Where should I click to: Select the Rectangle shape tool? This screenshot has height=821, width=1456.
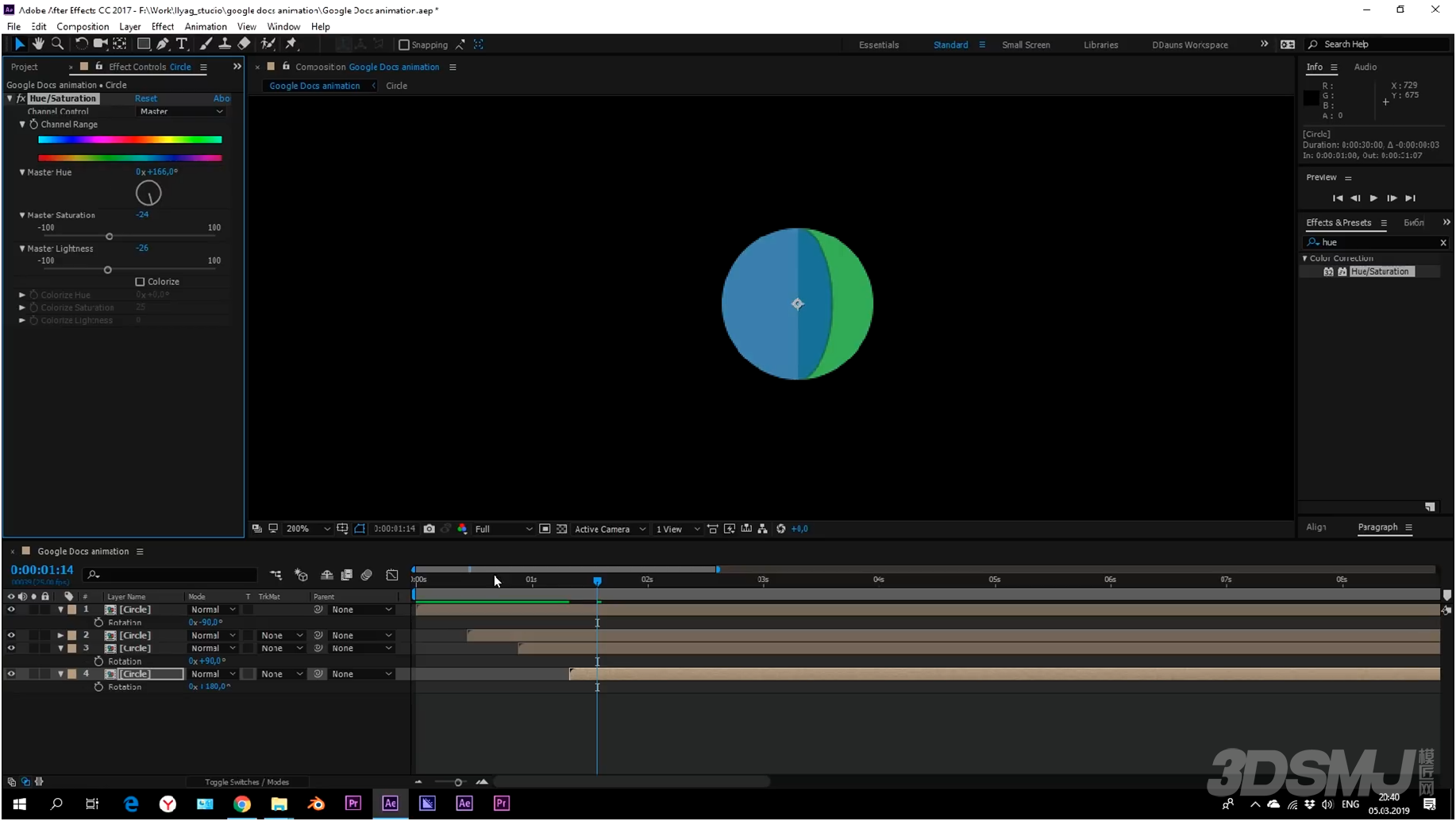[x=144, y=44]
